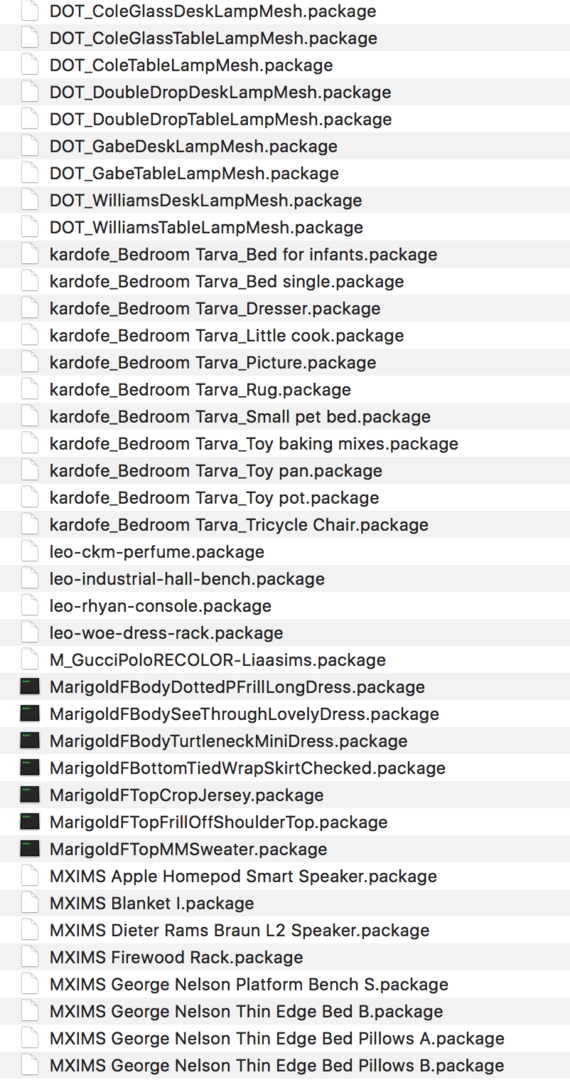Select the DOT_GabeDeskLampMesh.package file name
The width and height of the screenshot is (570, 1080).
click(193, 146)
